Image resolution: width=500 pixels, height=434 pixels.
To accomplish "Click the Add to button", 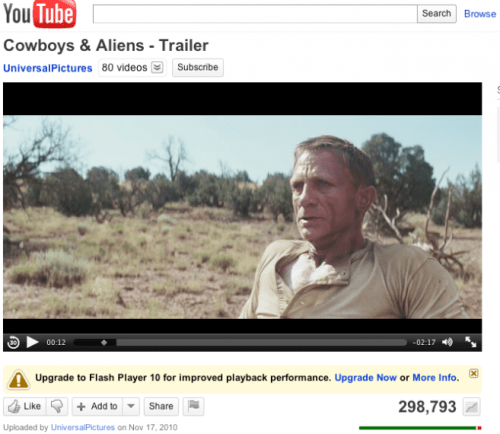I will point(97,406).
